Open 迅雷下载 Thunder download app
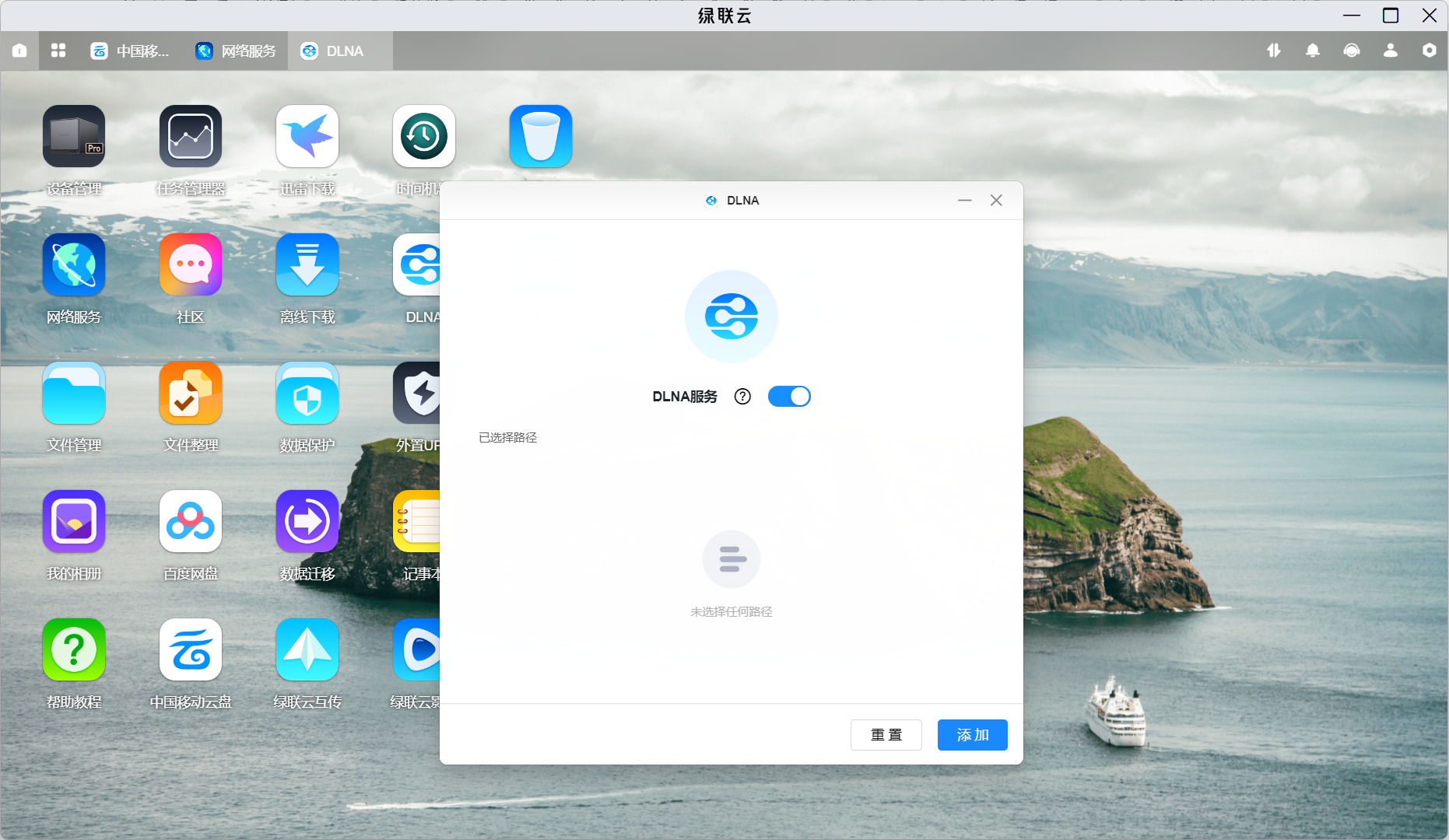 tap(307, 137)
